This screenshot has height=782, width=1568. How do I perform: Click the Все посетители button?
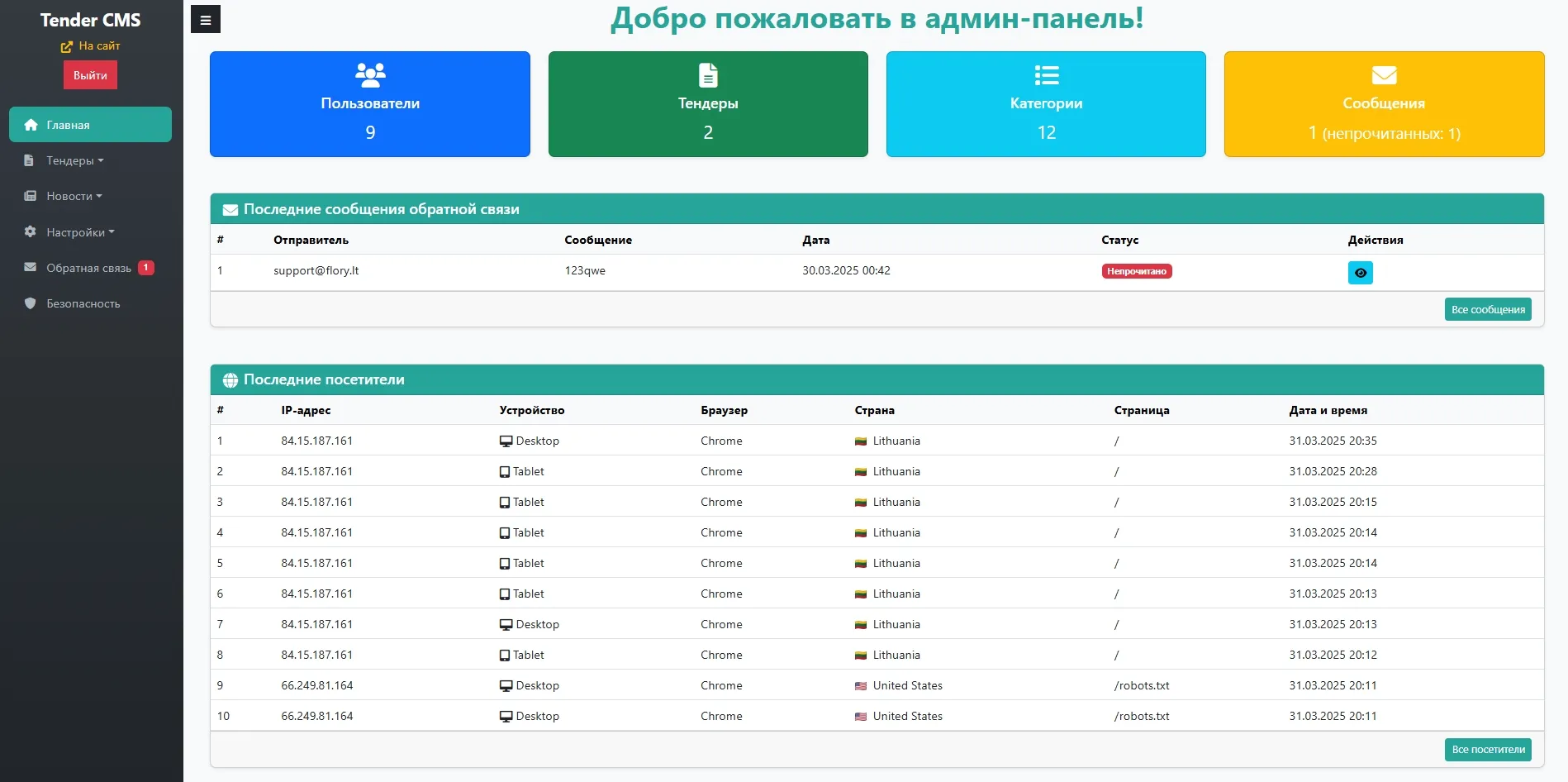(x=1487, y=750)
